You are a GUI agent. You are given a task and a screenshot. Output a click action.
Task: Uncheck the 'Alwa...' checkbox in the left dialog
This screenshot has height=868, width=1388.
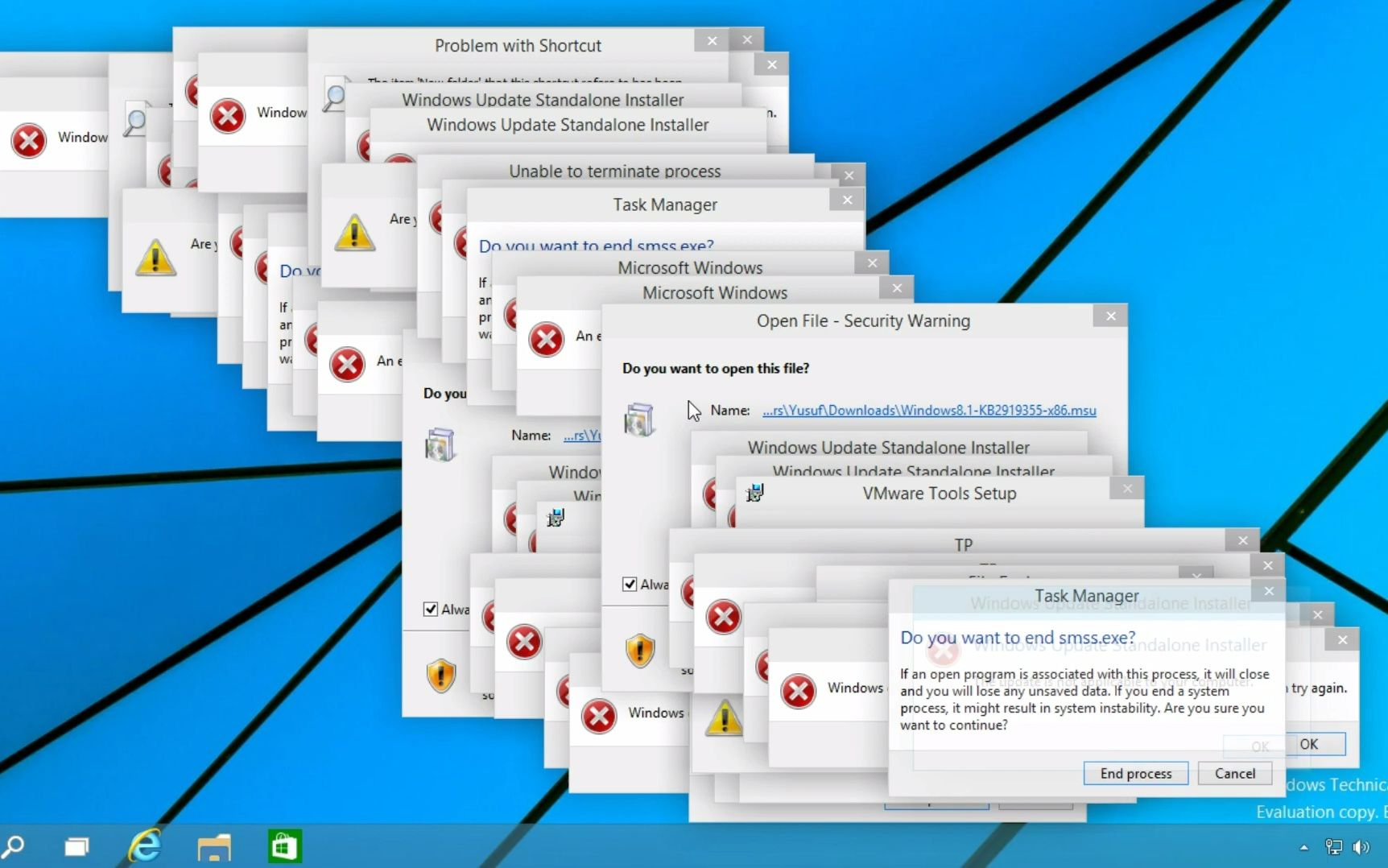point(431,610)
